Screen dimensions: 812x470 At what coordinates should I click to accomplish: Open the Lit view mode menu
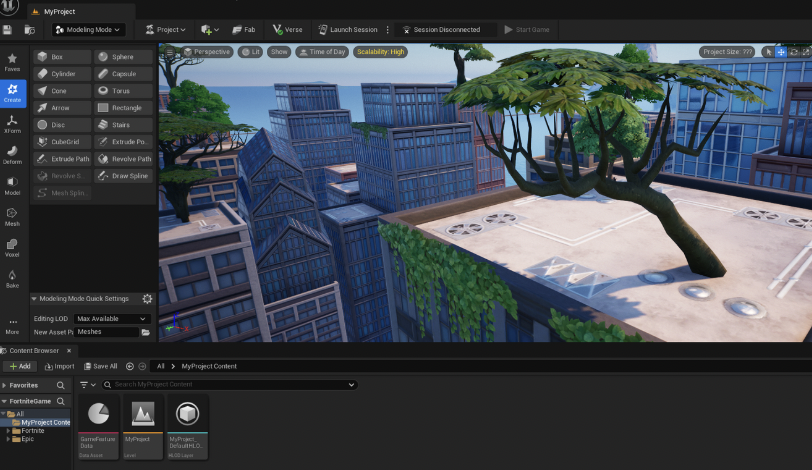pos(251,52)
